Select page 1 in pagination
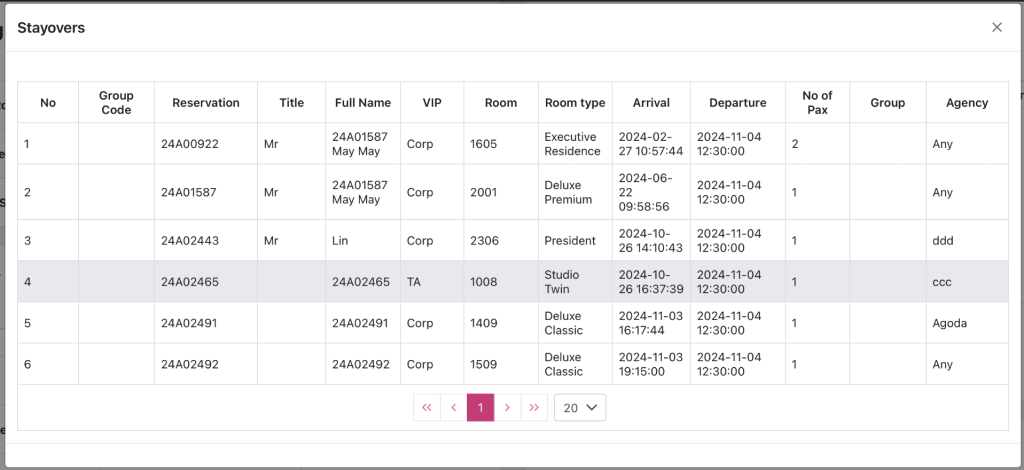The height and width of the screenshot is (470, 1024). click(x=481, y=408)
